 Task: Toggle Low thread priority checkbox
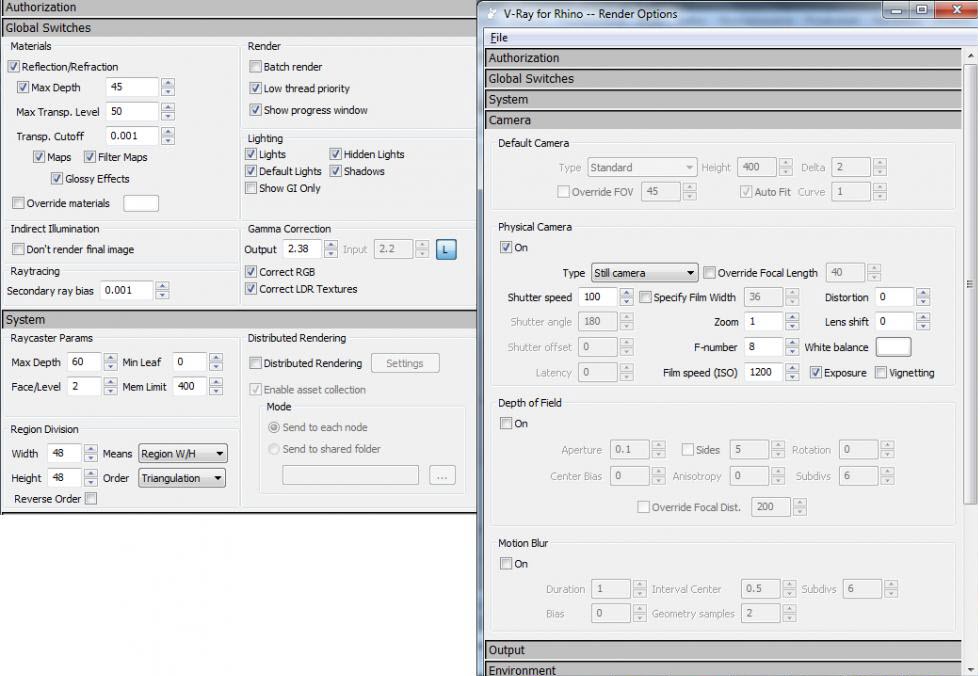[255, 88]
